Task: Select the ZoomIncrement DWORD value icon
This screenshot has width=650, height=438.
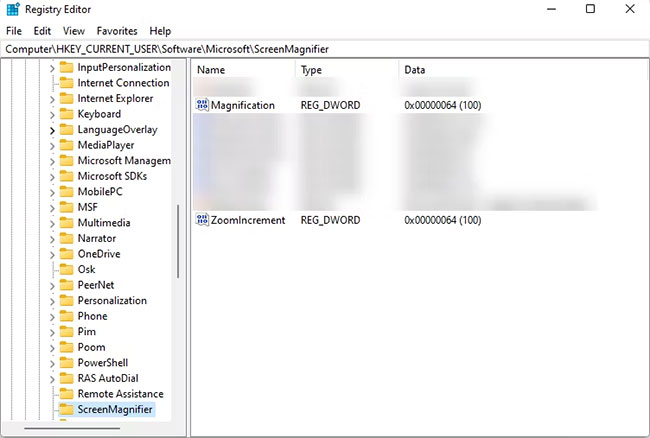Action: [x=202, y=220]
